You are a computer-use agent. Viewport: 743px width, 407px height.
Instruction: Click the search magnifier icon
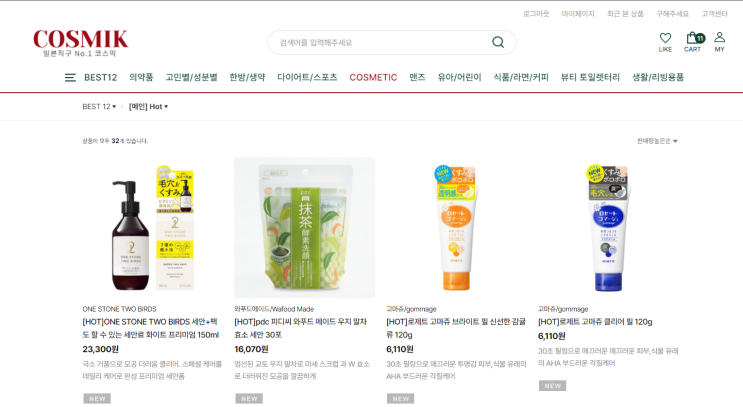click(498, 42)
